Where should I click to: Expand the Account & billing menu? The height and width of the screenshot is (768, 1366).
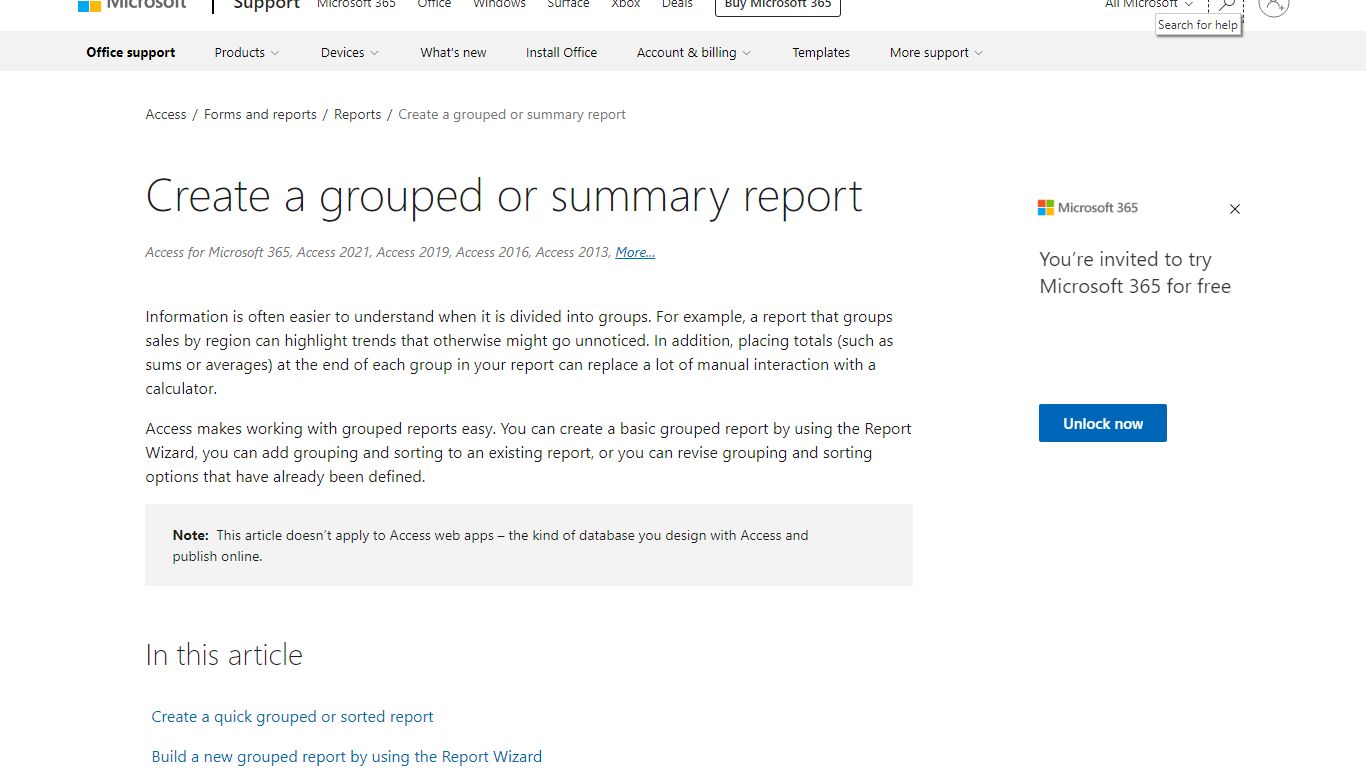pos(694,52)
